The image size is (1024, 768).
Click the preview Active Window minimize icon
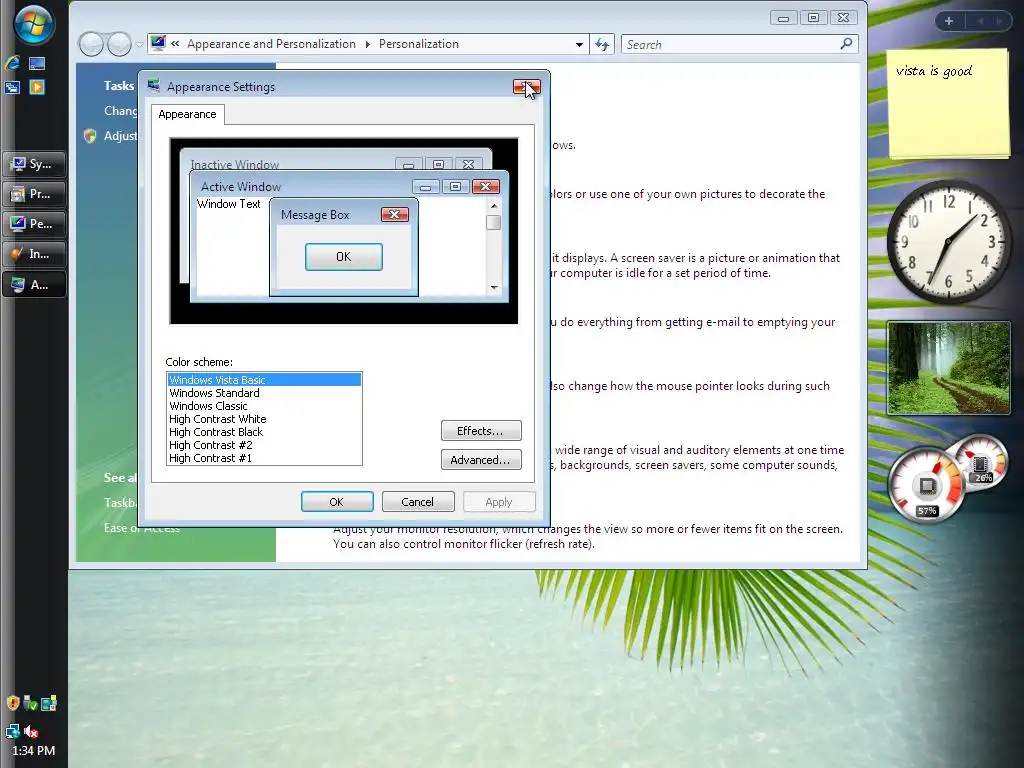click(x=426, y=187)
